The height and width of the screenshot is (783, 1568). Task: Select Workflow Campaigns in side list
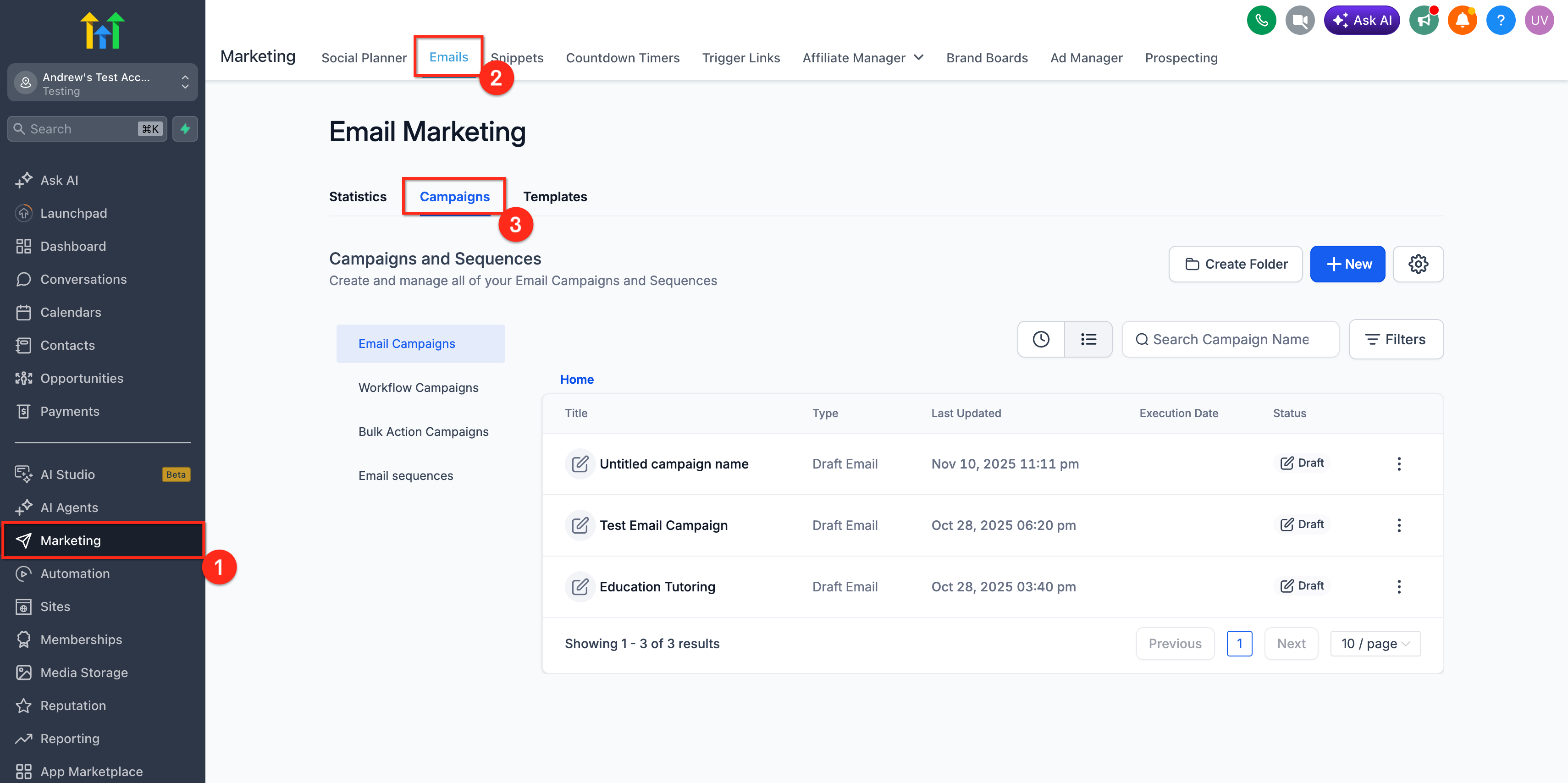point(418,388)
